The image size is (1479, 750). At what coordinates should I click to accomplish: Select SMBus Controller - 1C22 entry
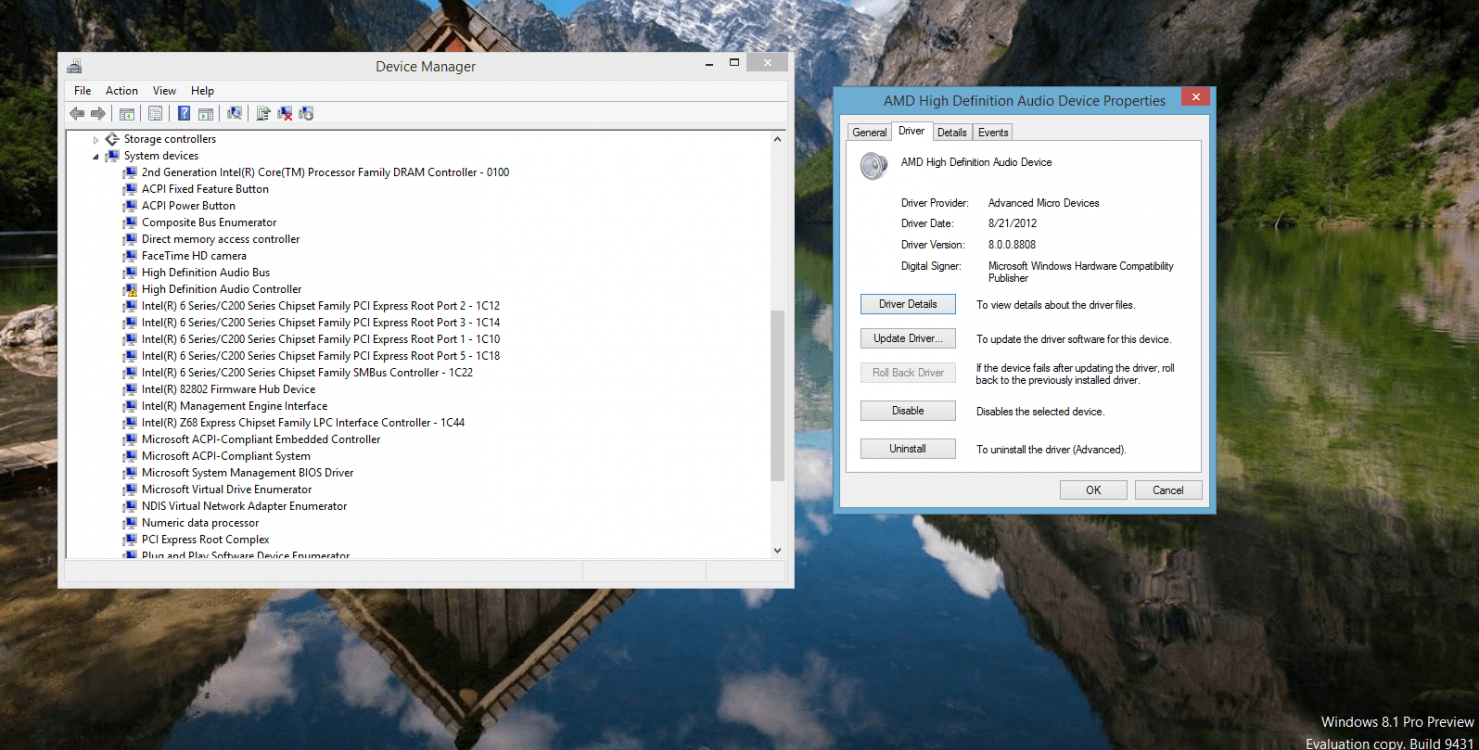(307, 373)
